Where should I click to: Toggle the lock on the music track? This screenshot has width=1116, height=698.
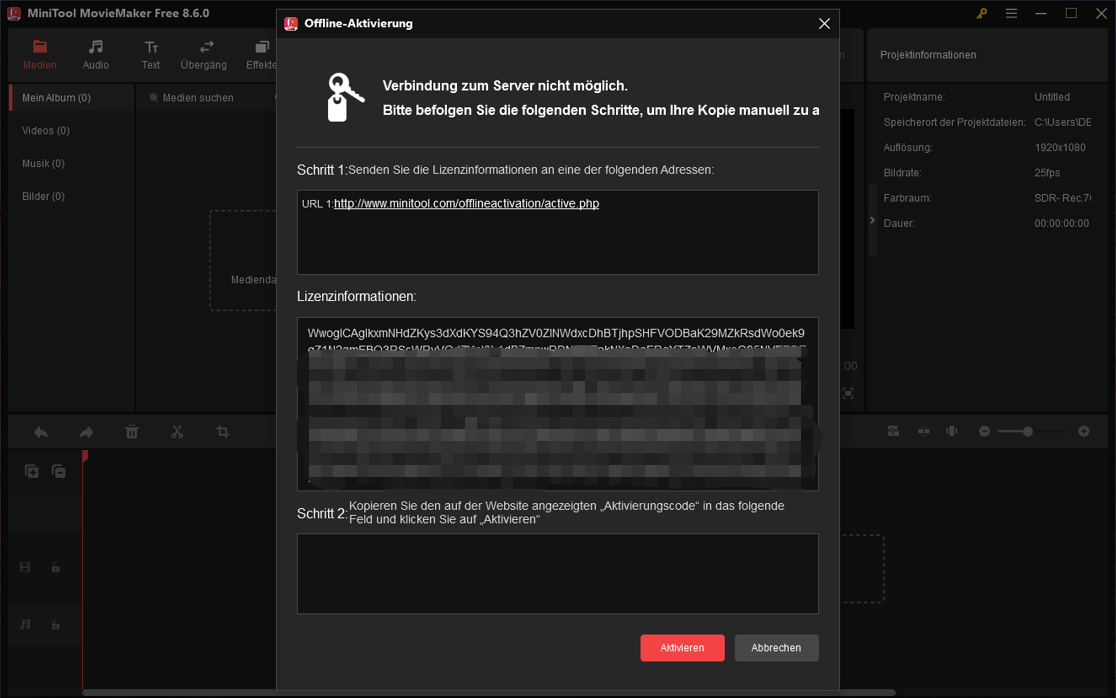pyautogui.click(x=54, y=625)
